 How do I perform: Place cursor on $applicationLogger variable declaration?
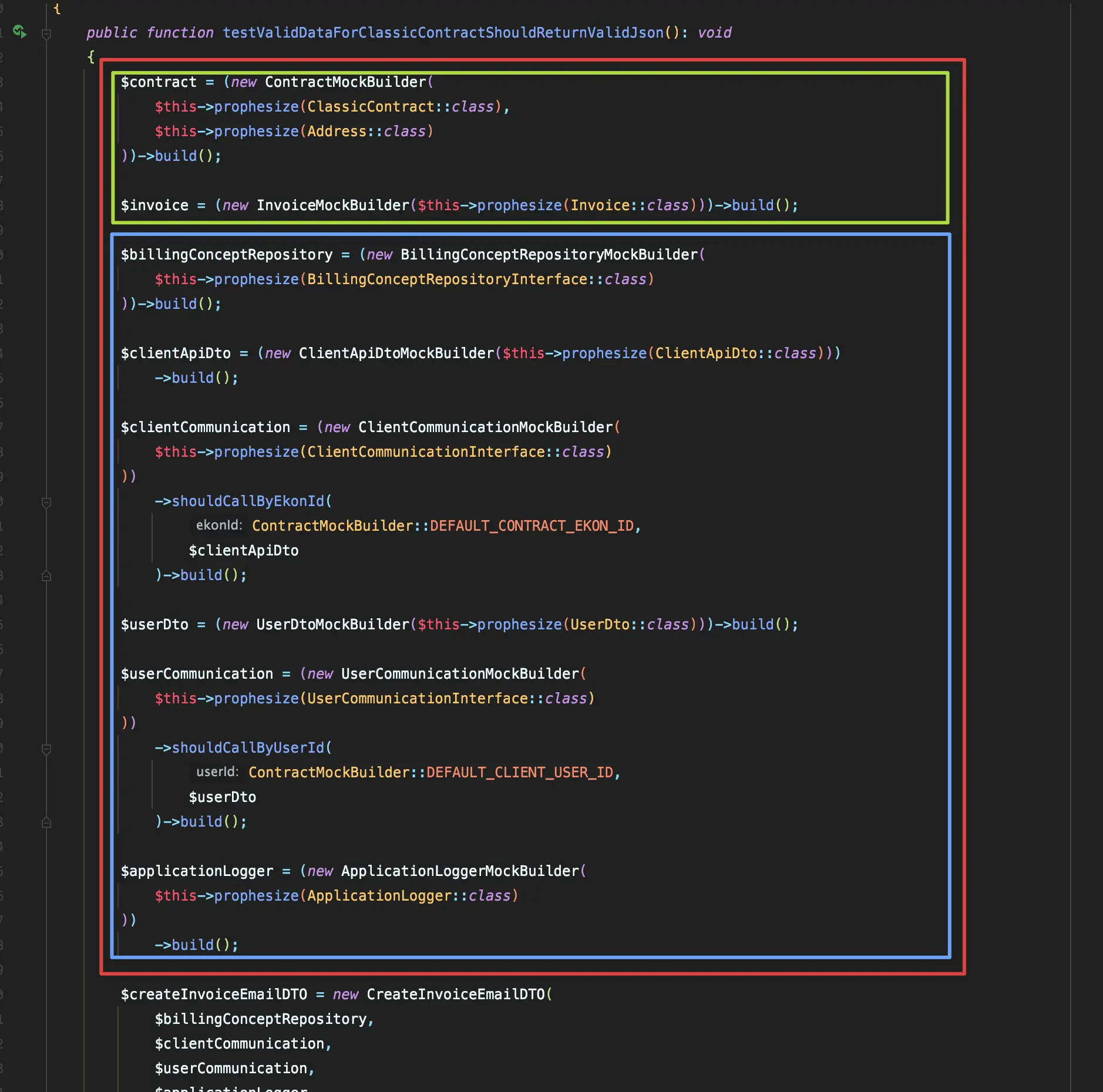pyautogui.click(x=197, y=871)
